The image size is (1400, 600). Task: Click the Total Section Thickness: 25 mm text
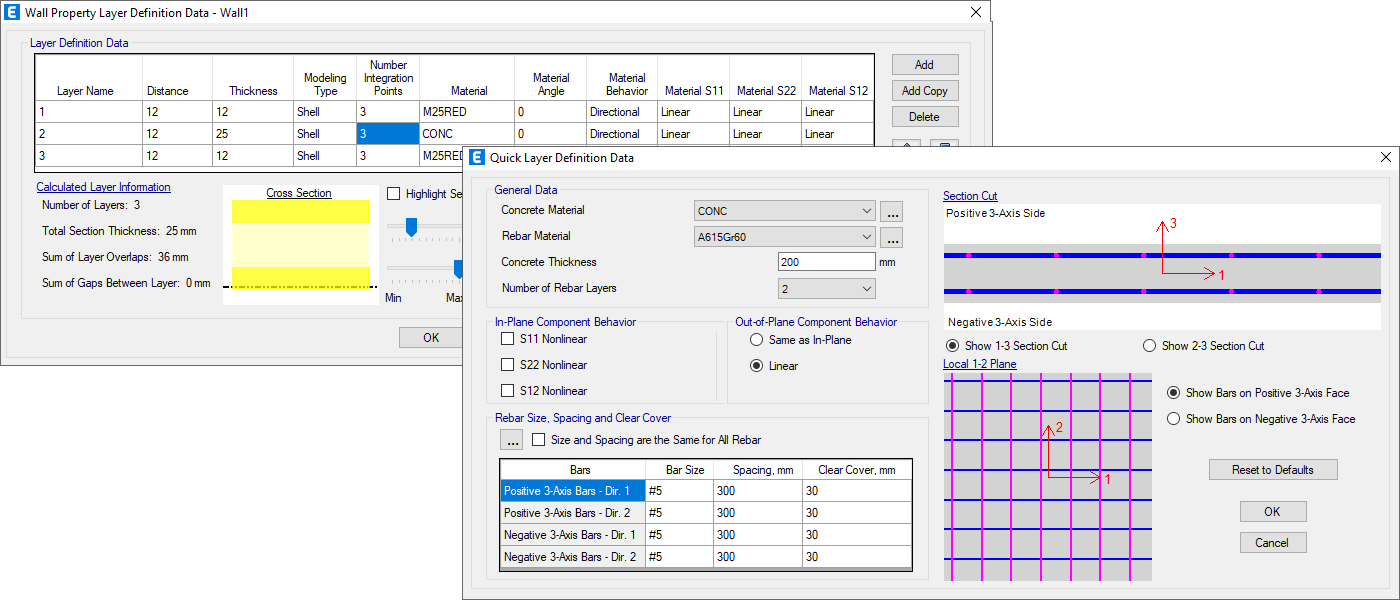[119, 231]
